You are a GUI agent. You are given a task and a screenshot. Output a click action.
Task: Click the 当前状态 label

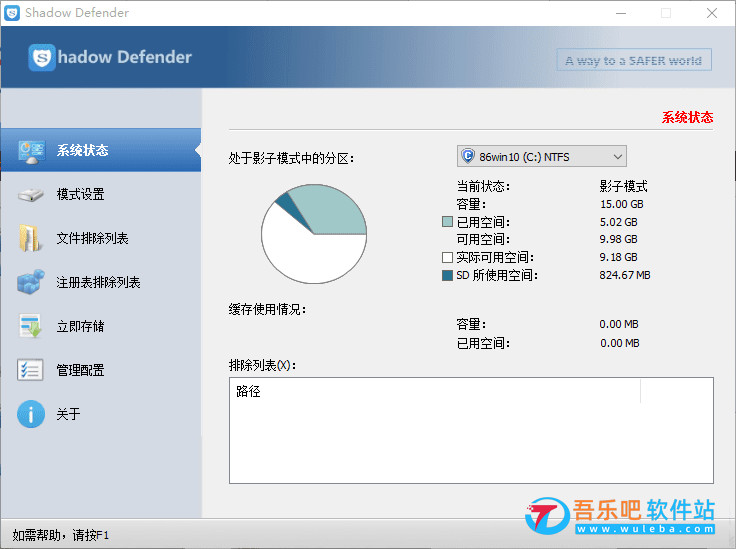pos(483,186)
